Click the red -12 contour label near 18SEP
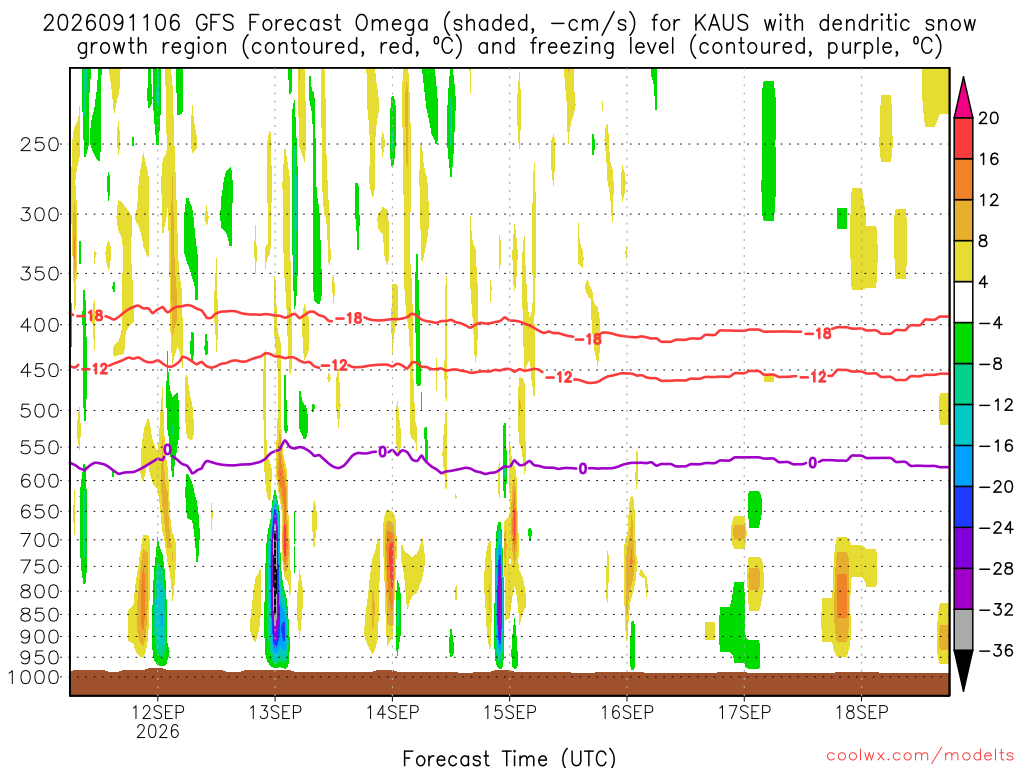1024x768 pixels. pyautogui.click(x=814, y=377)
